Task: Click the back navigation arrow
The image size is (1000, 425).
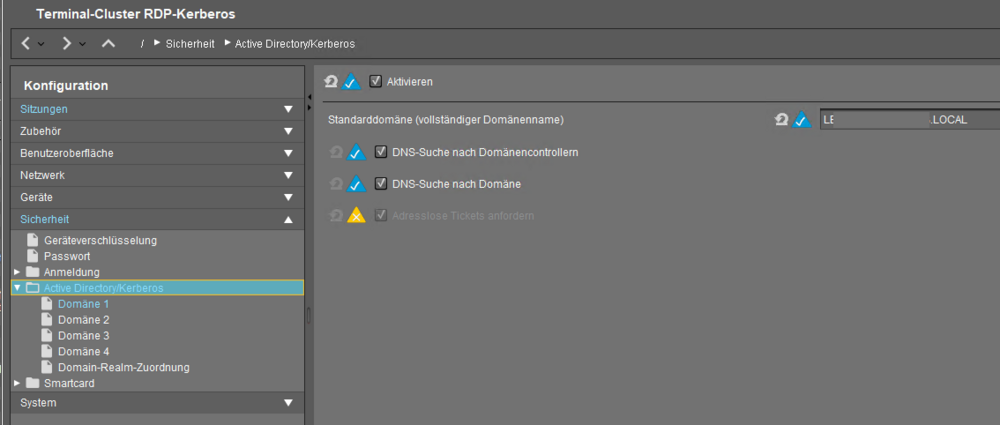Action: [26, 44]
